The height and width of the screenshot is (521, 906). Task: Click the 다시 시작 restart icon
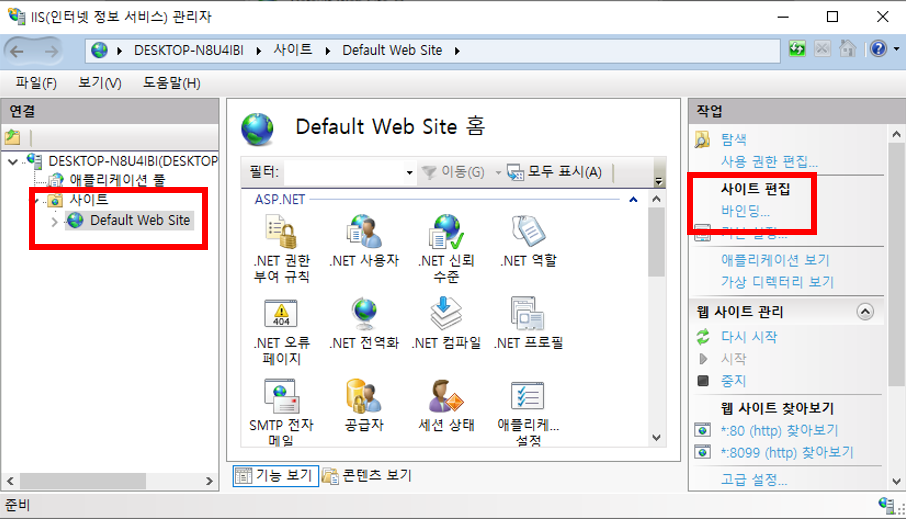[703, 337]
